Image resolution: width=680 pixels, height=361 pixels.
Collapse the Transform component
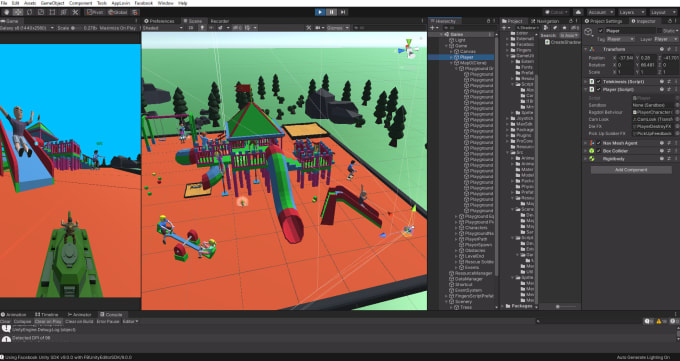tap(586, 49)
